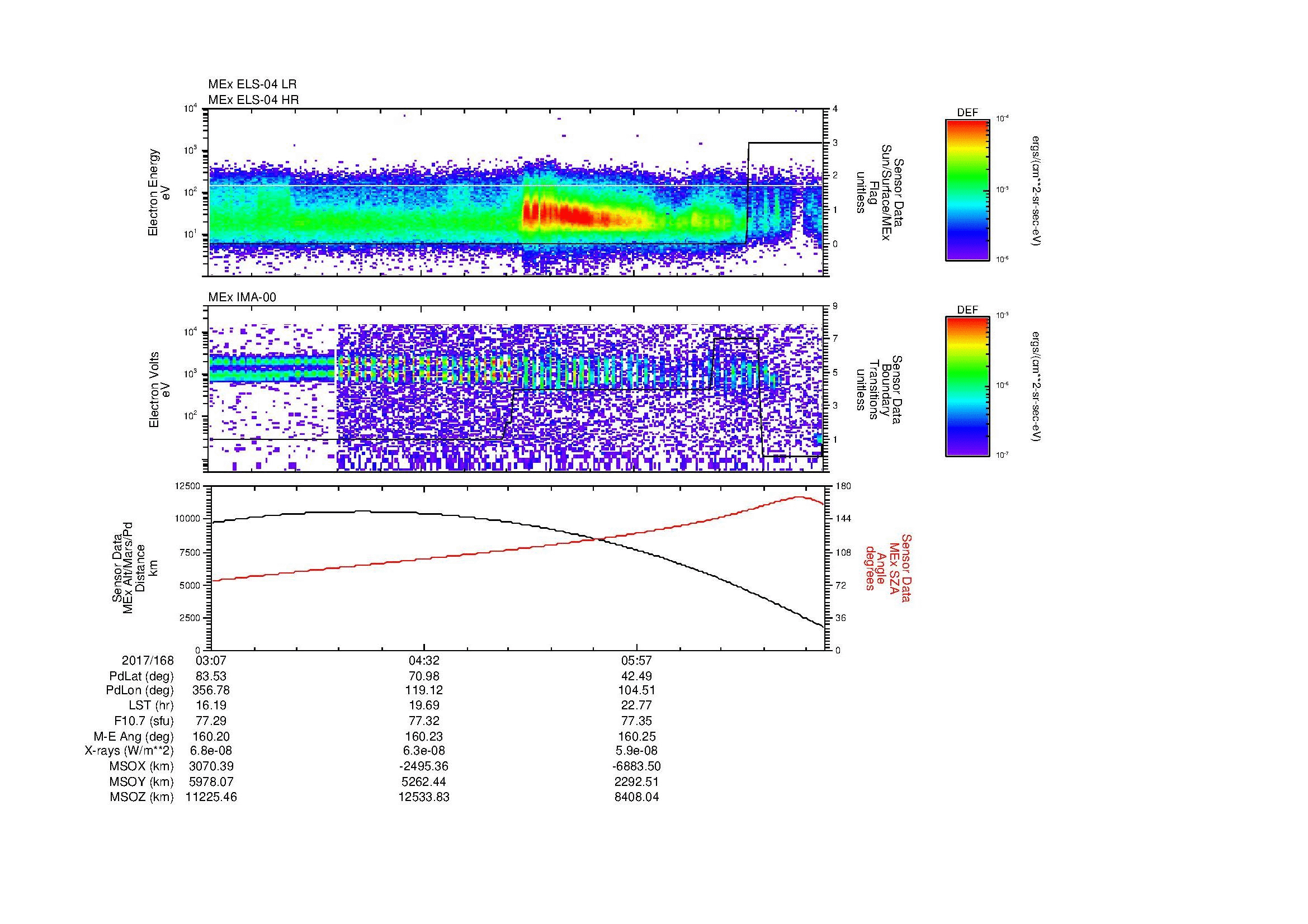Click the LST value 19.69
The image size is (1308, 924).
pyautogui.click(x=424, y=705)
